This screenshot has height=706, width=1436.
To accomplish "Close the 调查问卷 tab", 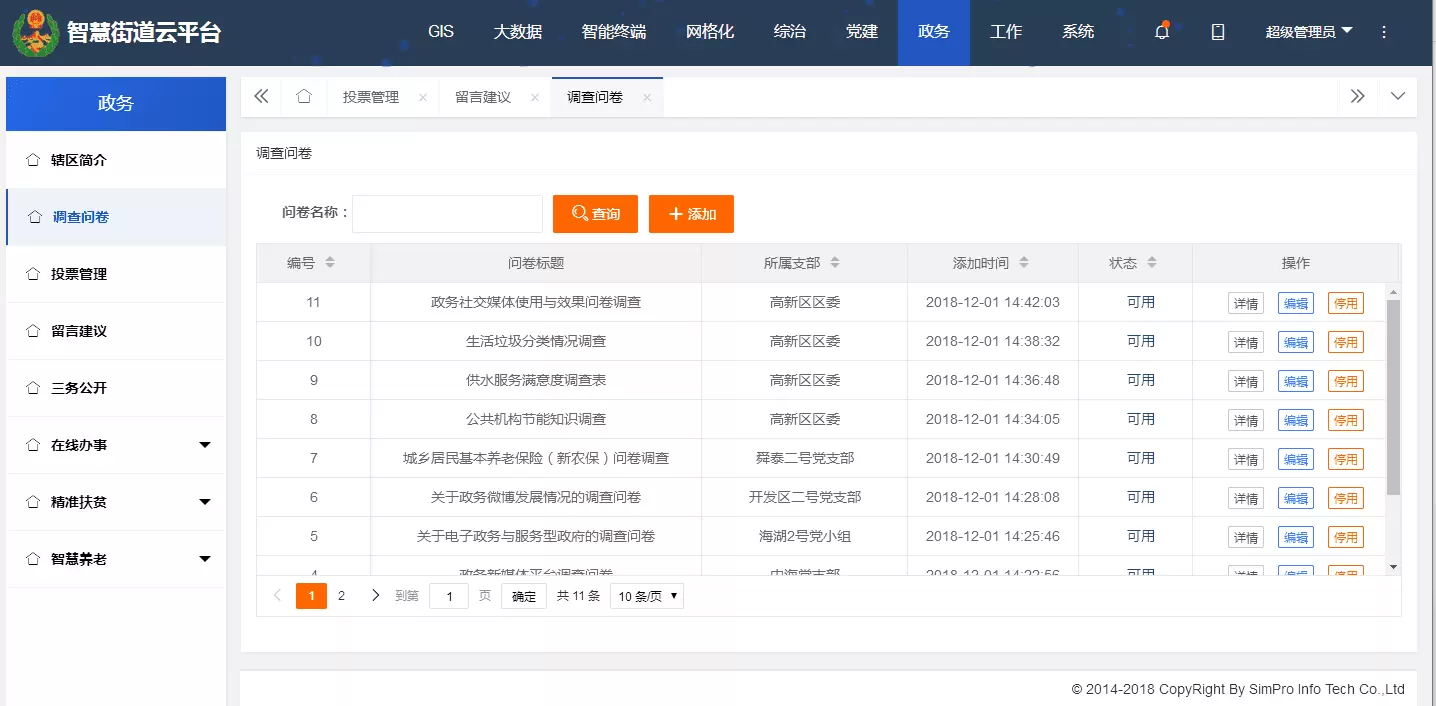I will click(x=647, y=97).
